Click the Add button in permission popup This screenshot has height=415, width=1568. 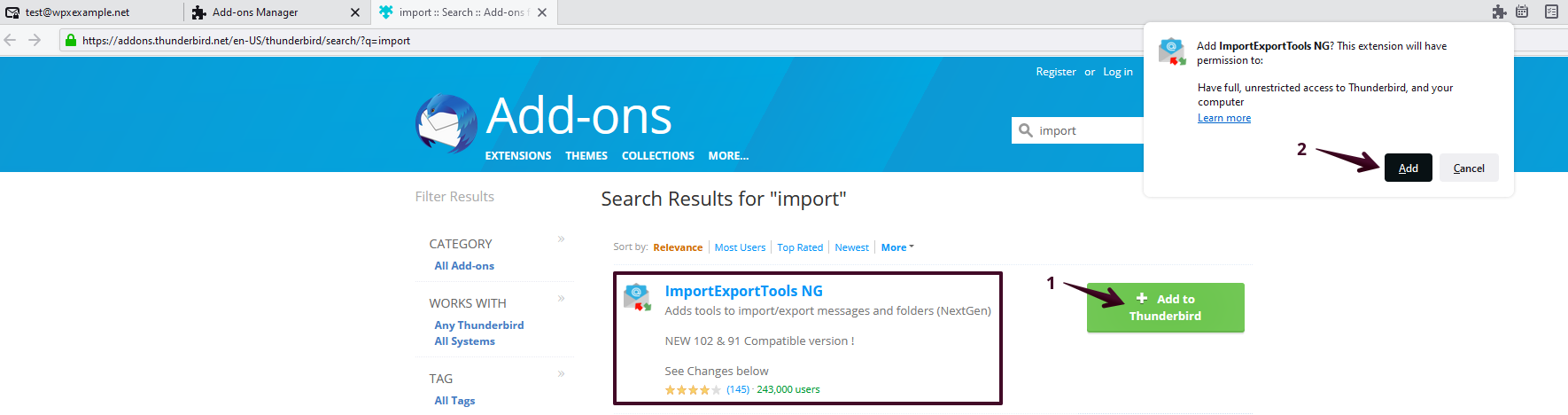[1409, 168]
